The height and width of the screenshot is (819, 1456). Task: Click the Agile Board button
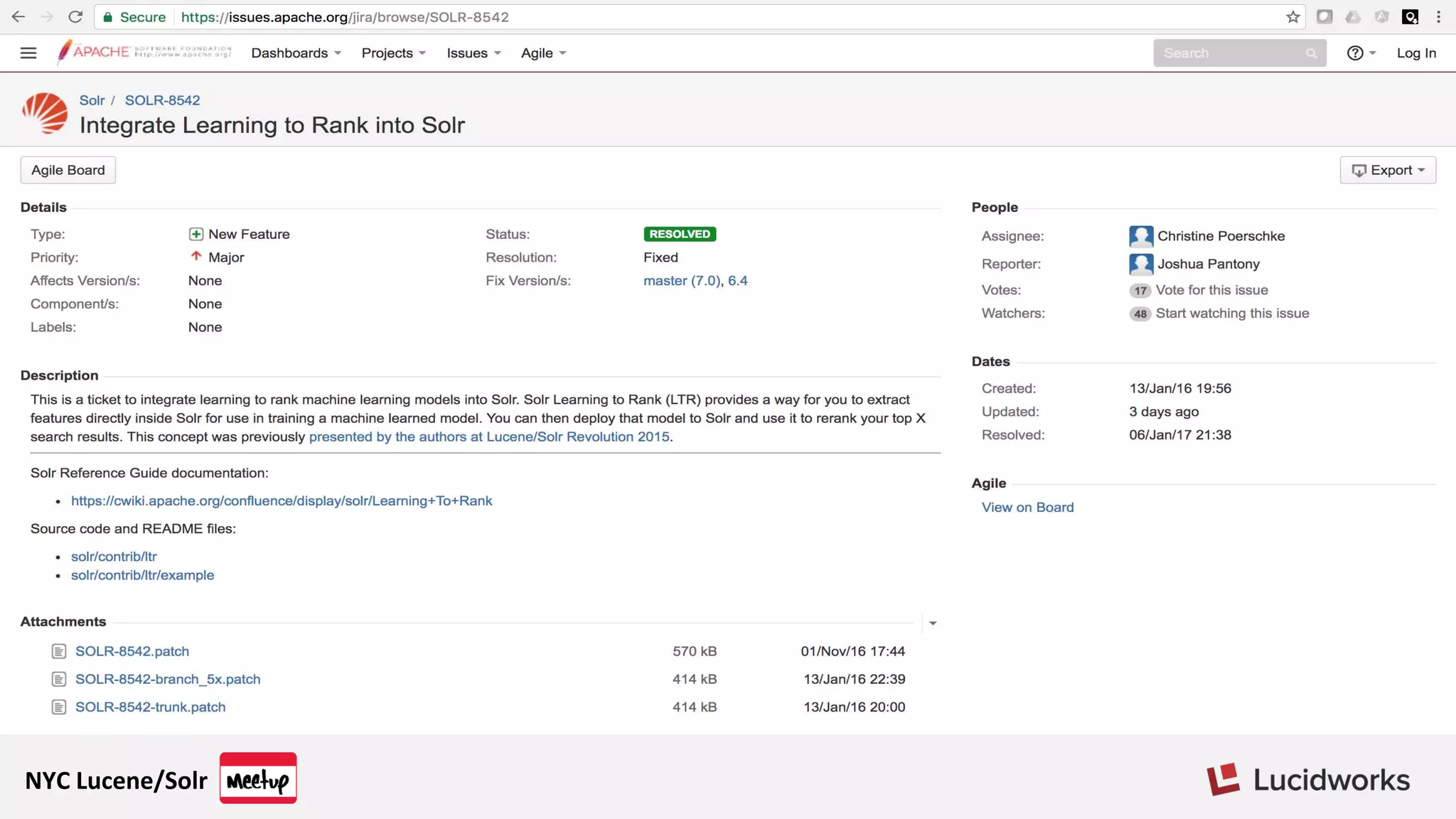(x=68, y=171)
